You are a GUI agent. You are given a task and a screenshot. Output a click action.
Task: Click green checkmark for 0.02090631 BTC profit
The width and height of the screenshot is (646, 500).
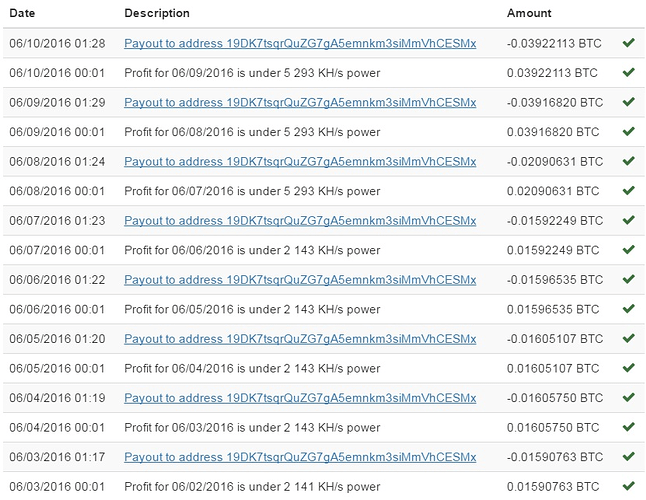tap(628, 190)
